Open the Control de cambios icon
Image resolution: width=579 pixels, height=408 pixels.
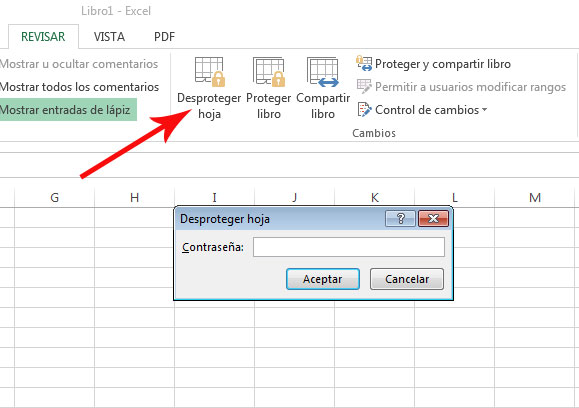tap(364, 110)
